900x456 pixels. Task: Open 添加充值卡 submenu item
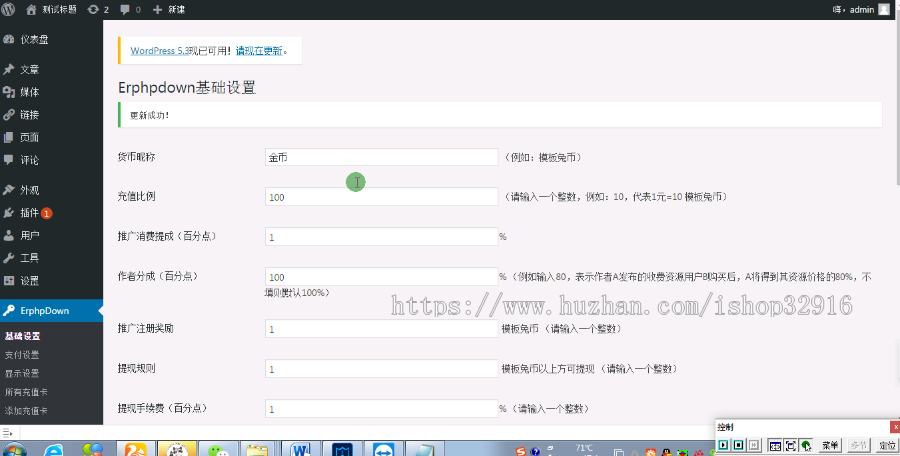[x=26, y=411]
